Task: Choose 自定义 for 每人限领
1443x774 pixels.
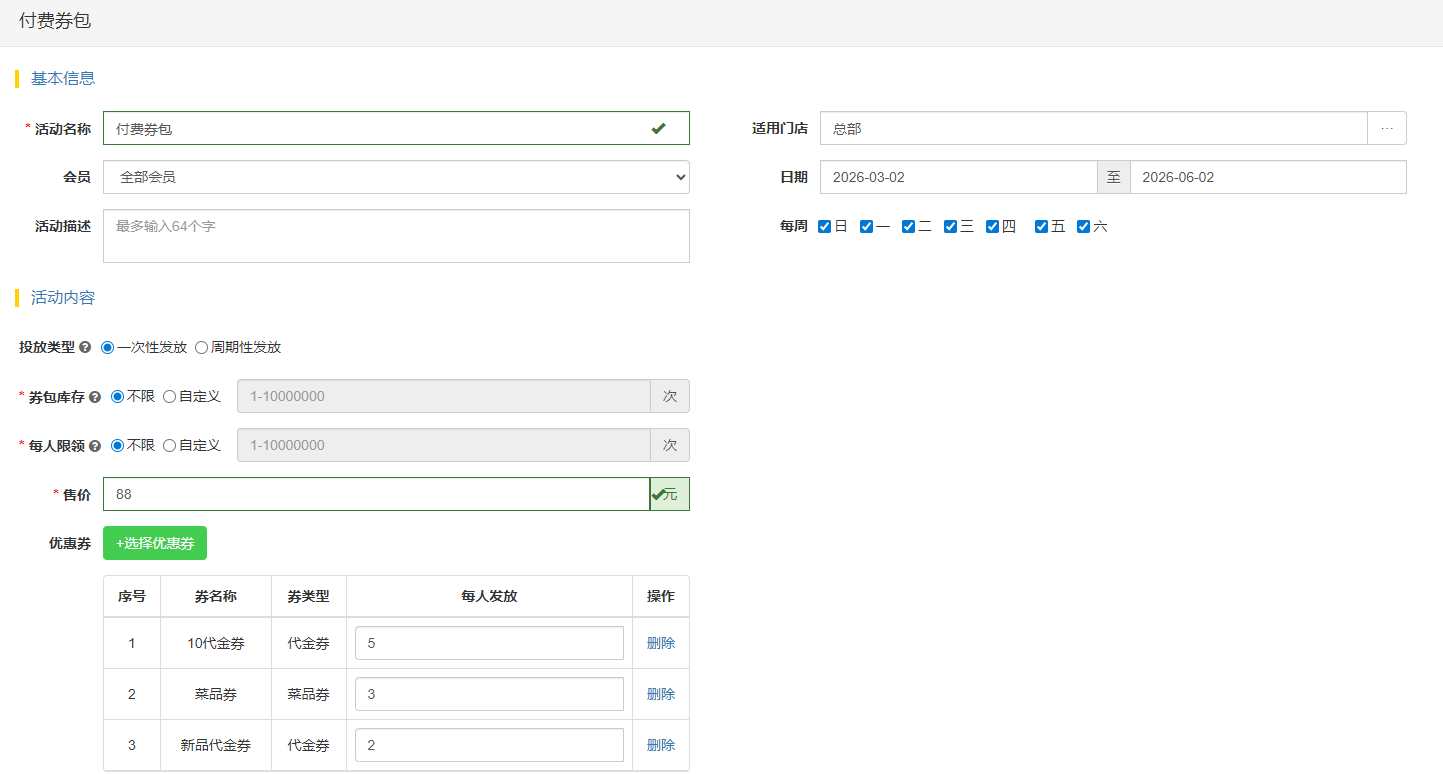Action: pyautogui.click(x=170, y=446)
